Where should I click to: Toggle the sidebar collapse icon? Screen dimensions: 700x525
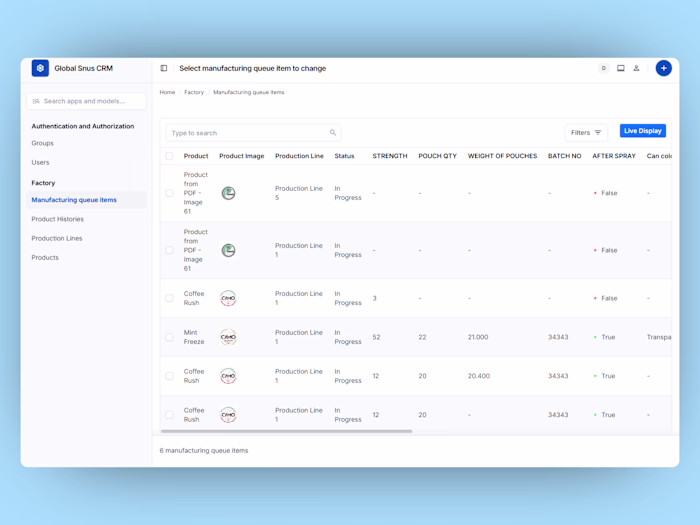tap(164, 68)
